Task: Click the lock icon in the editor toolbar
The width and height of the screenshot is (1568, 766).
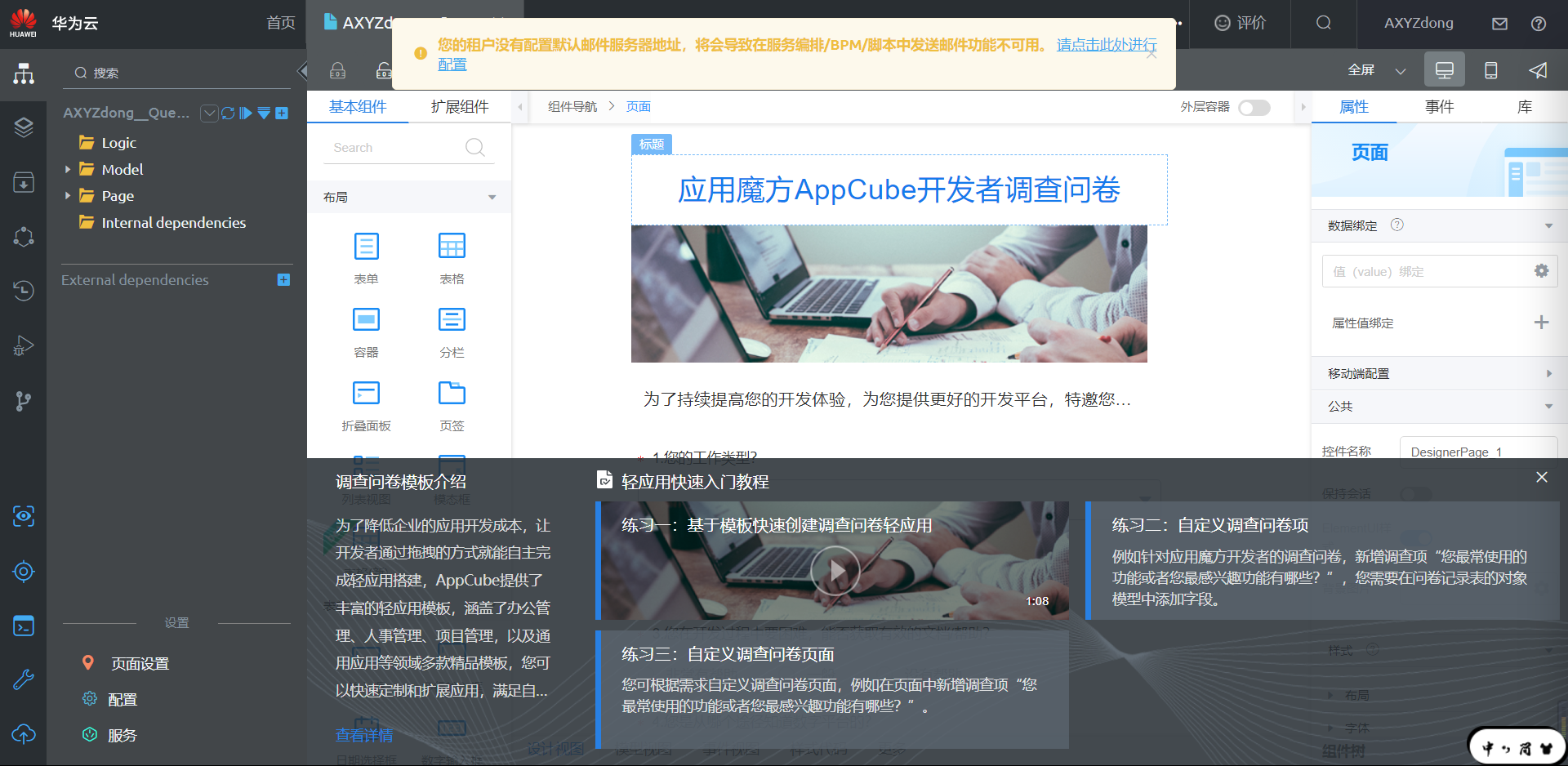Action: pos(337,71)
